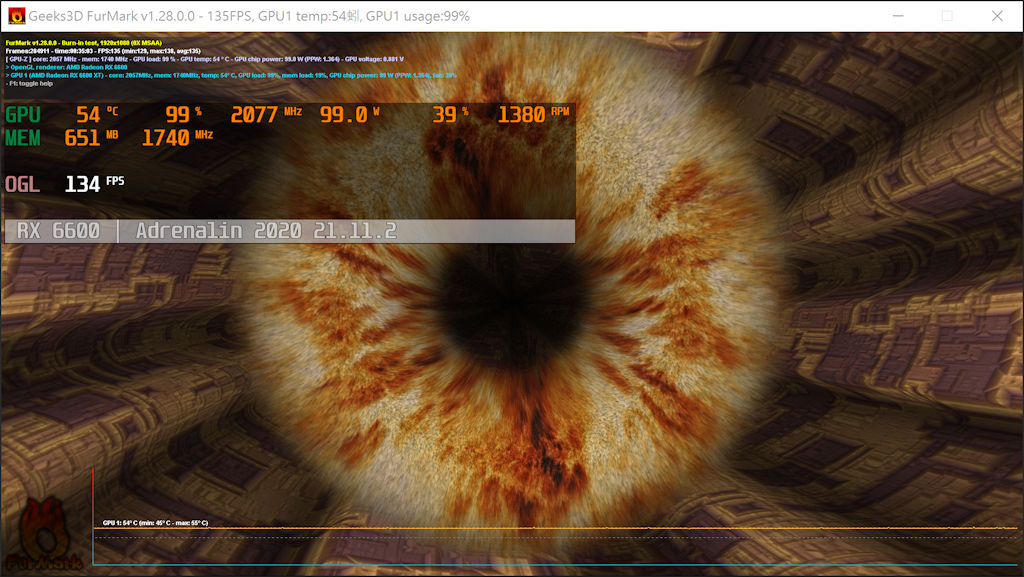Minimize the FurMark window
This screenshot has height=577, width=1024.
point(898,16)
